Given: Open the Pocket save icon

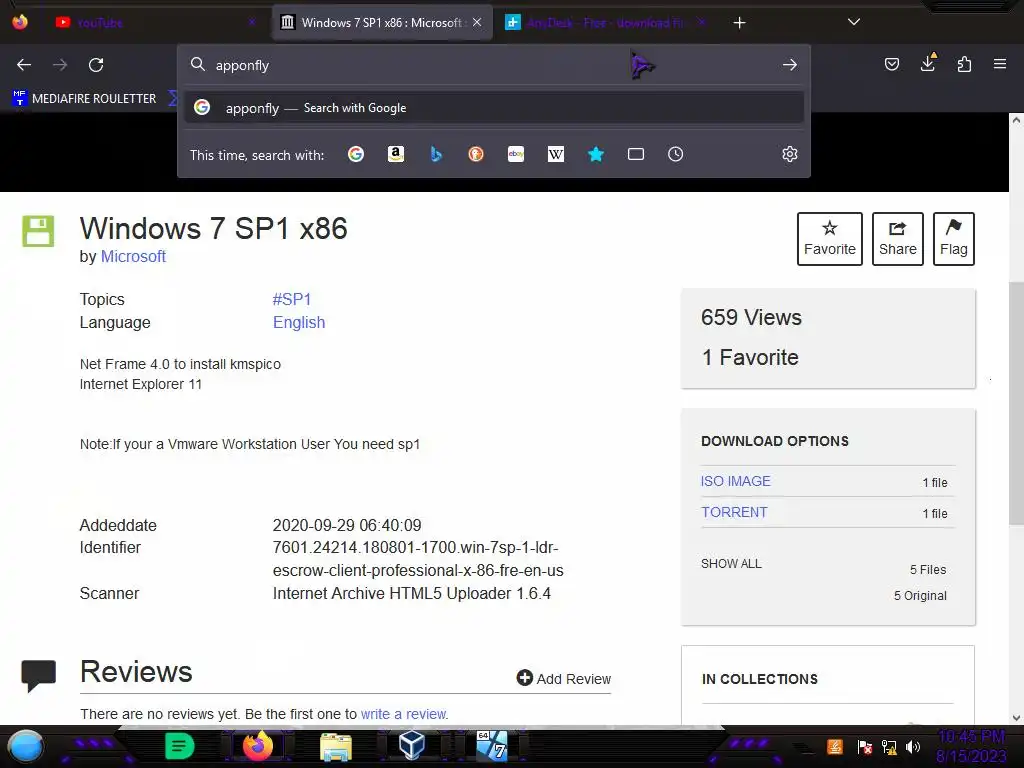Looking at the screenshot, I should click(891, 64).
